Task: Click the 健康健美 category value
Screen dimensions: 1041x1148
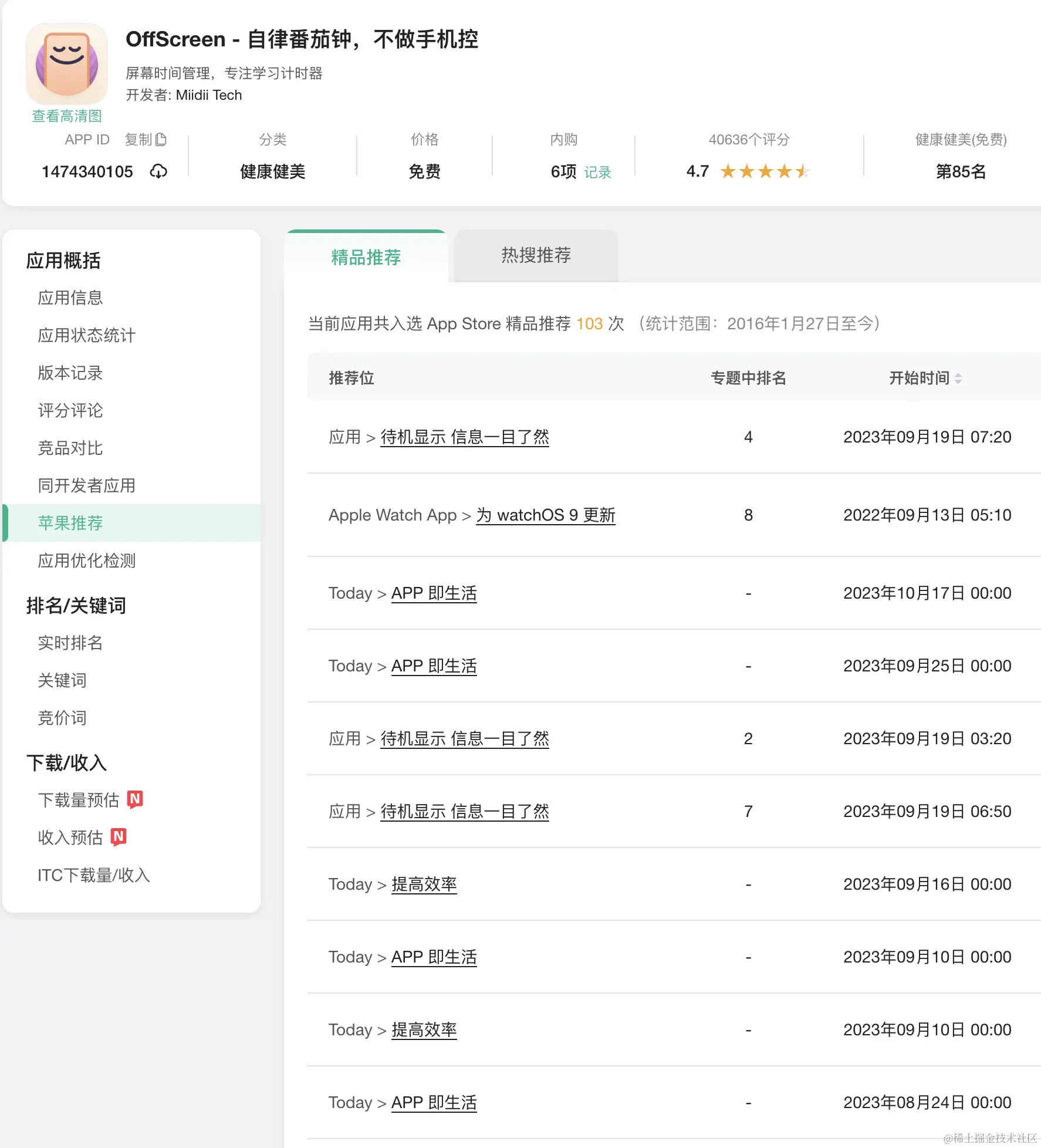Action: pyautogui.click(x=273, y=172)
